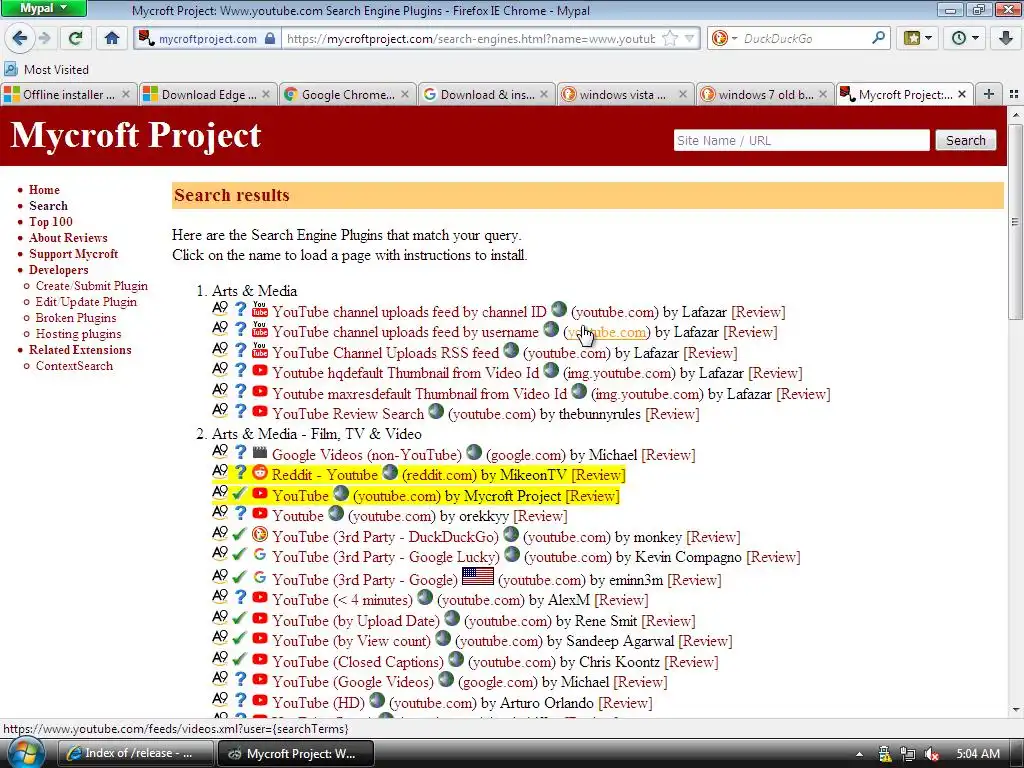Open the Review link for Reddit - Youtube

click(598, 475)
